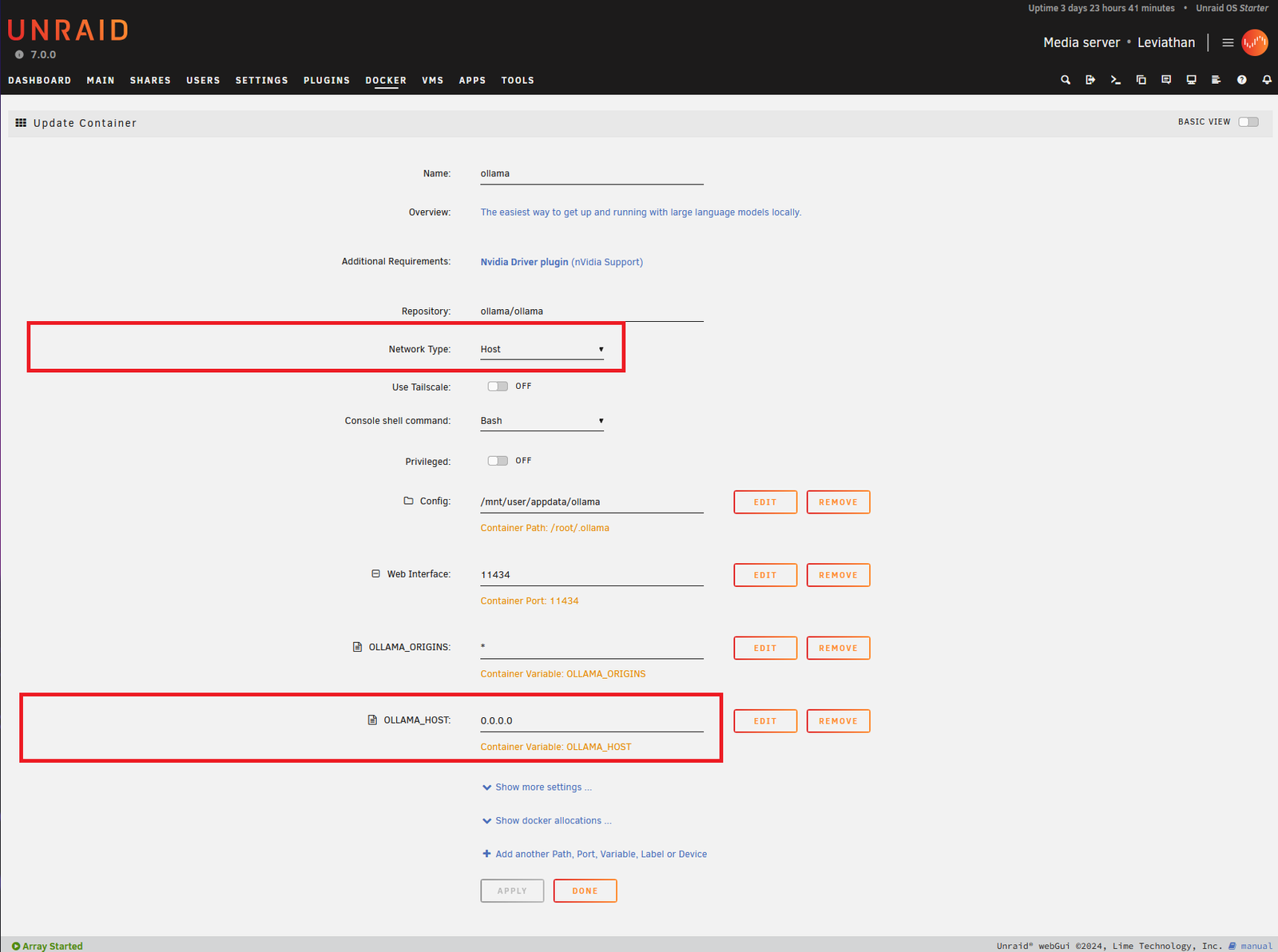Open the Plugins menu
The image size is (1278, 952).
click(327, 81)
